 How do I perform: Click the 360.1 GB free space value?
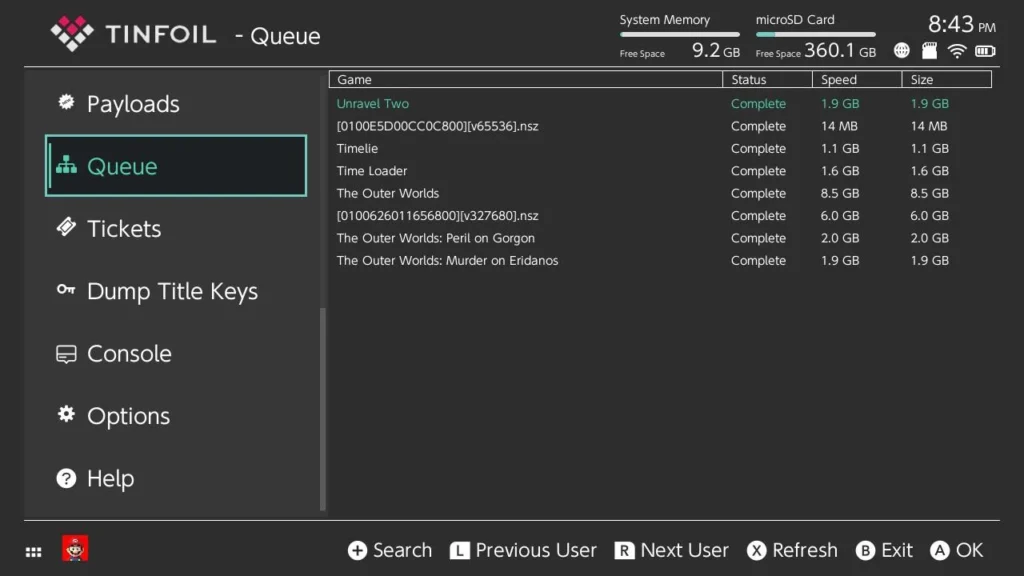[840, 50]
